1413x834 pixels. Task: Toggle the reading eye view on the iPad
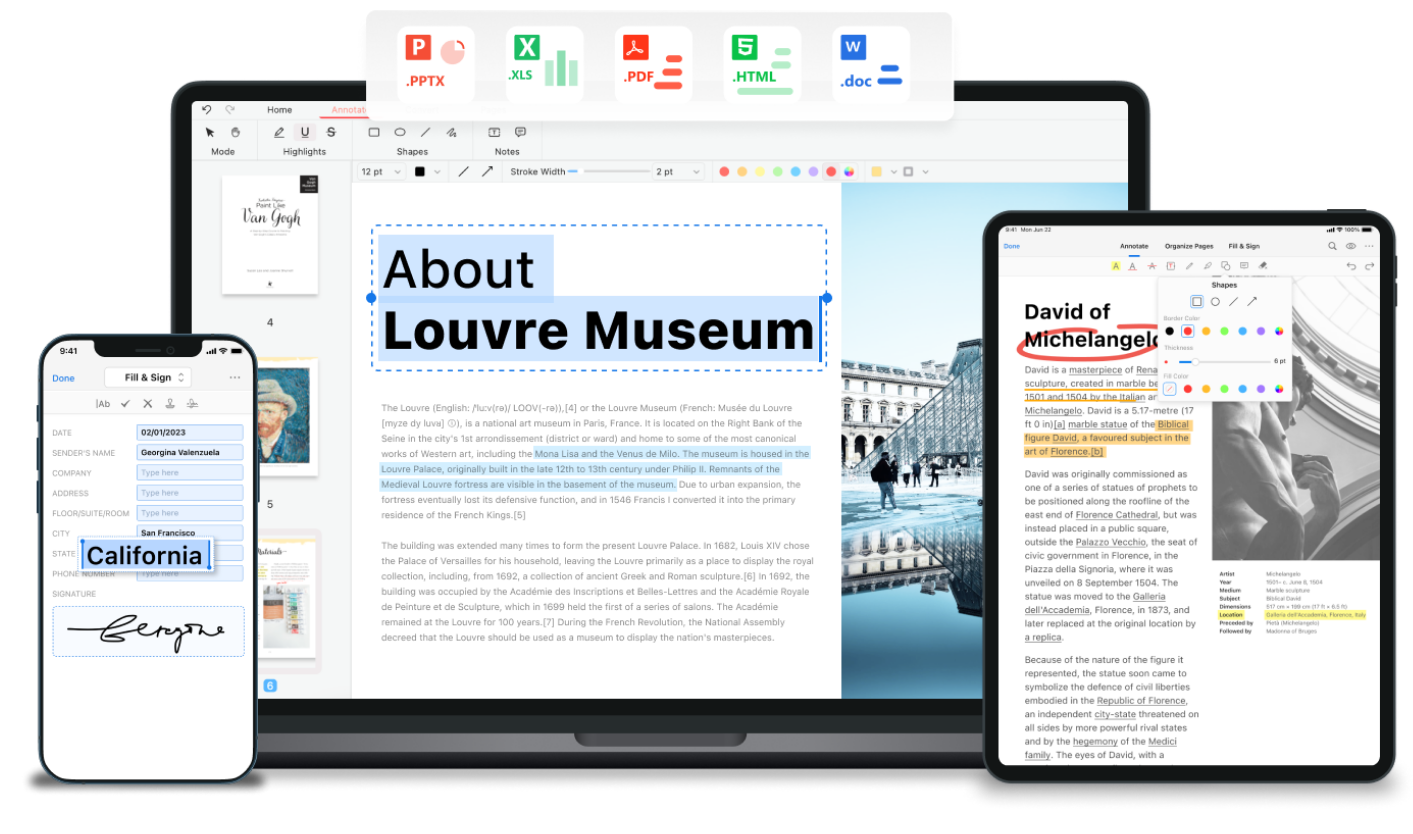coord(1350,247)
